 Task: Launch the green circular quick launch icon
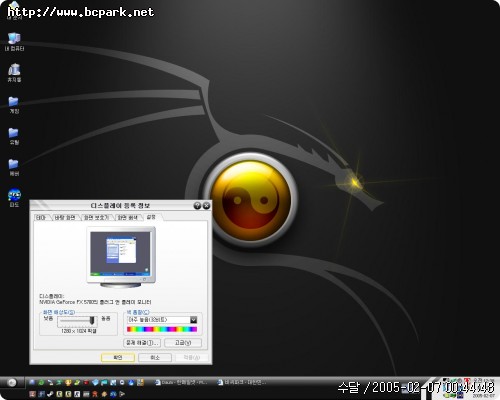click(x=41, y=382)
